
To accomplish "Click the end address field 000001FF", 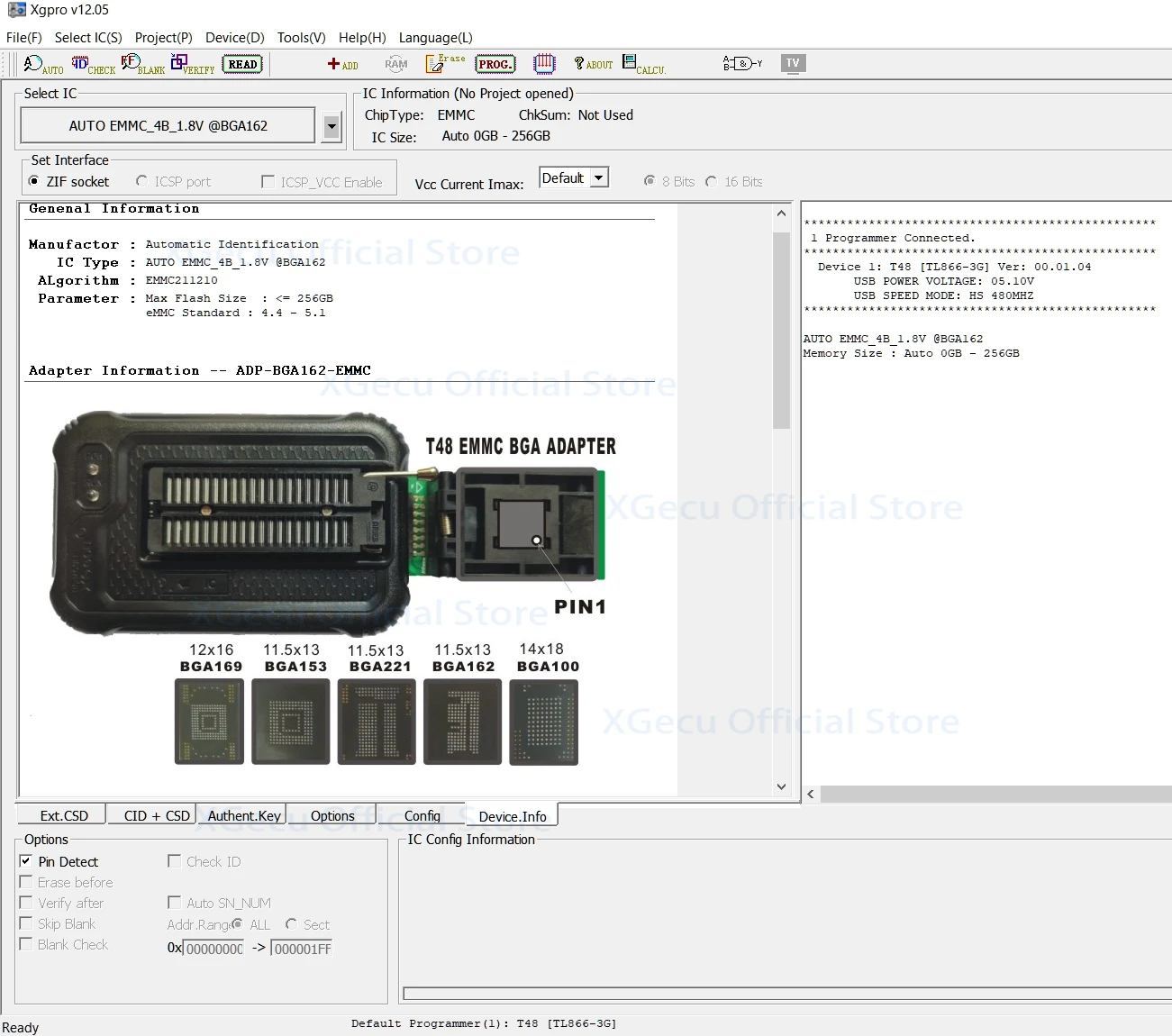I will tap(302, 949).
